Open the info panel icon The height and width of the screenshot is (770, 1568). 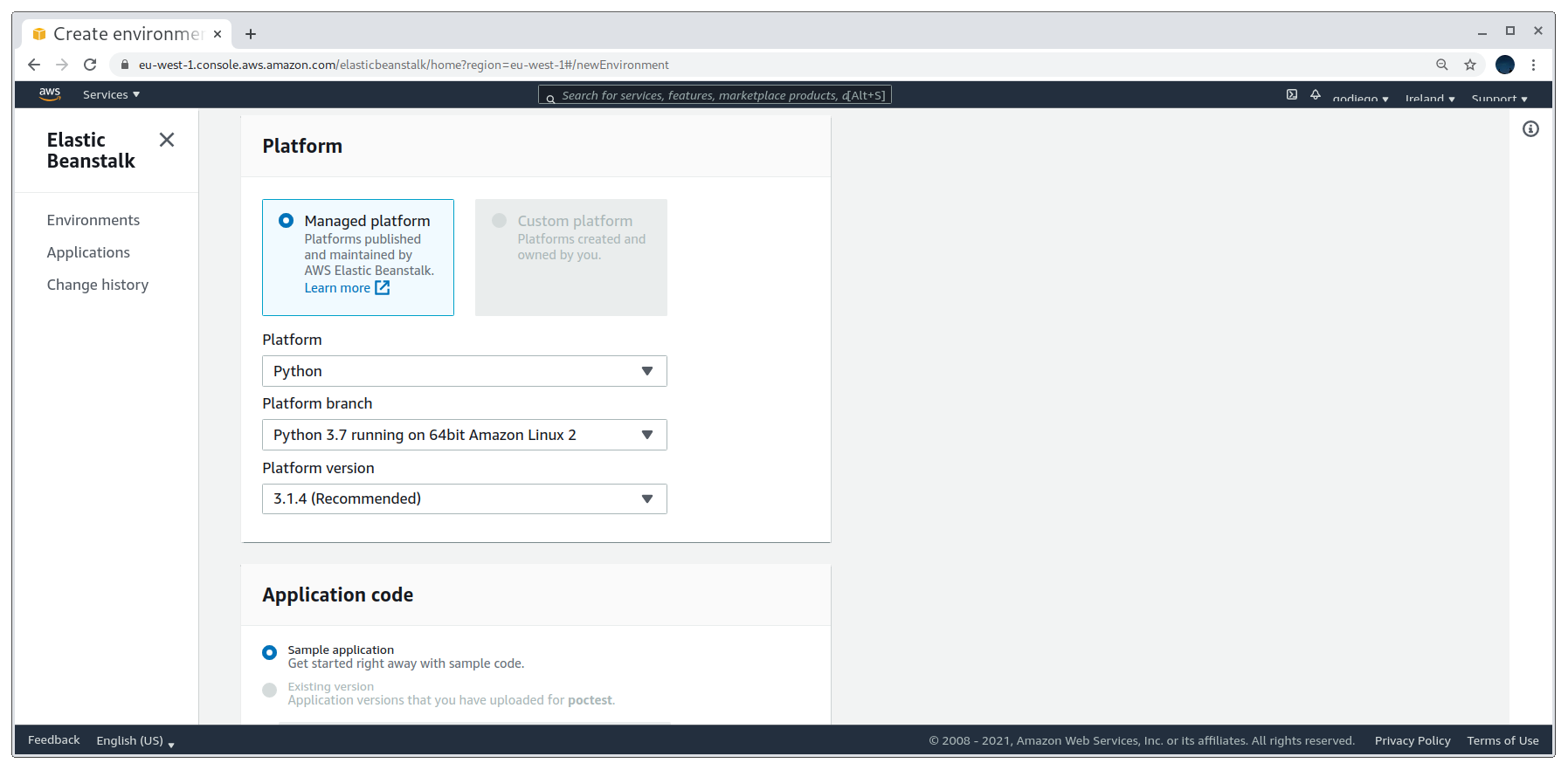click(x=1530, y=129)
